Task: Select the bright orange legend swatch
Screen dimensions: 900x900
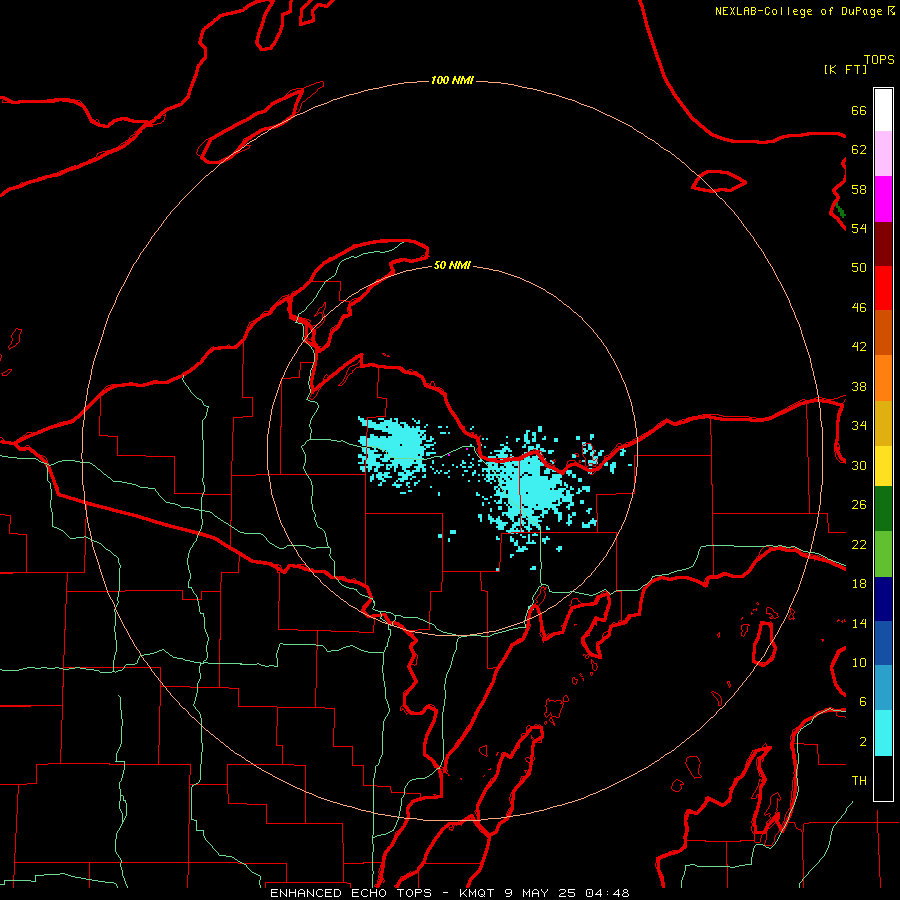Action: (x=883, y=378)
